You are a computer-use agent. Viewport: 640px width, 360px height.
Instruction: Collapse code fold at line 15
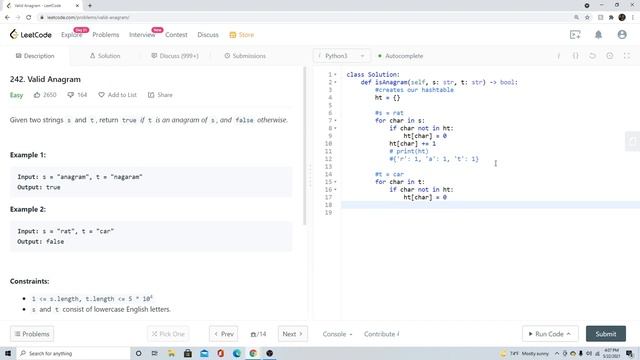pos(336,182)
